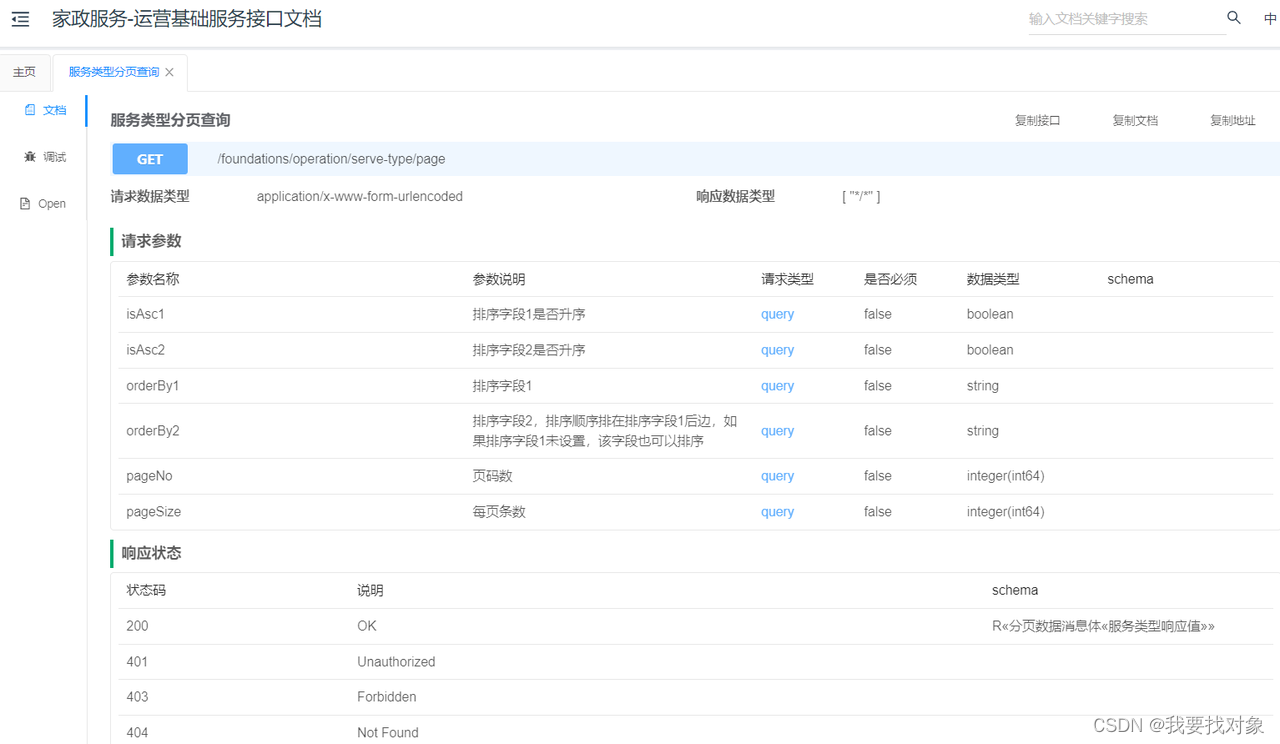Click schema R«分页数据消息体«服务类型响应值»»
This screenshot has width=1280, height=744.
click(1103, 626)
